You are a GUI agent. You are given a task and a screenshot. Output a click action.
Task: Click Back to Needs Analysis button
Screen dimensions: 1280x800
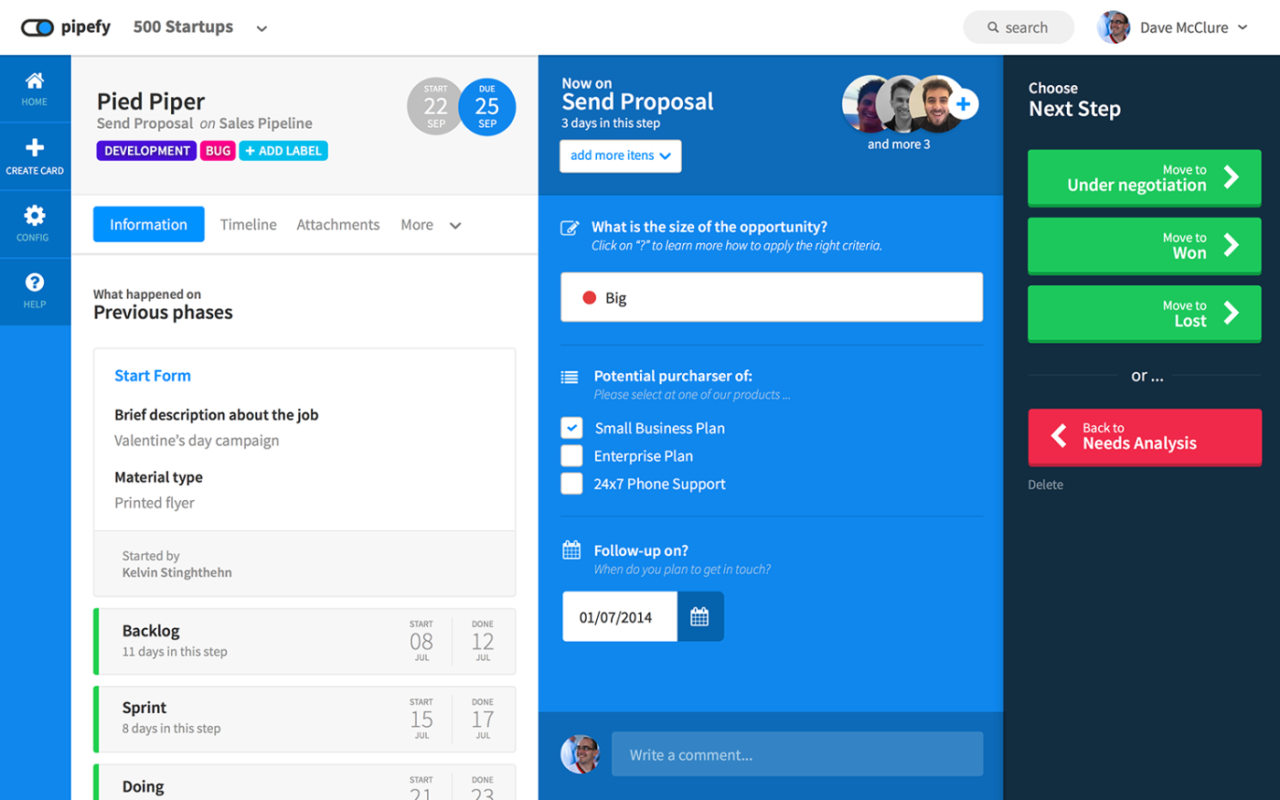point(1144,436)
